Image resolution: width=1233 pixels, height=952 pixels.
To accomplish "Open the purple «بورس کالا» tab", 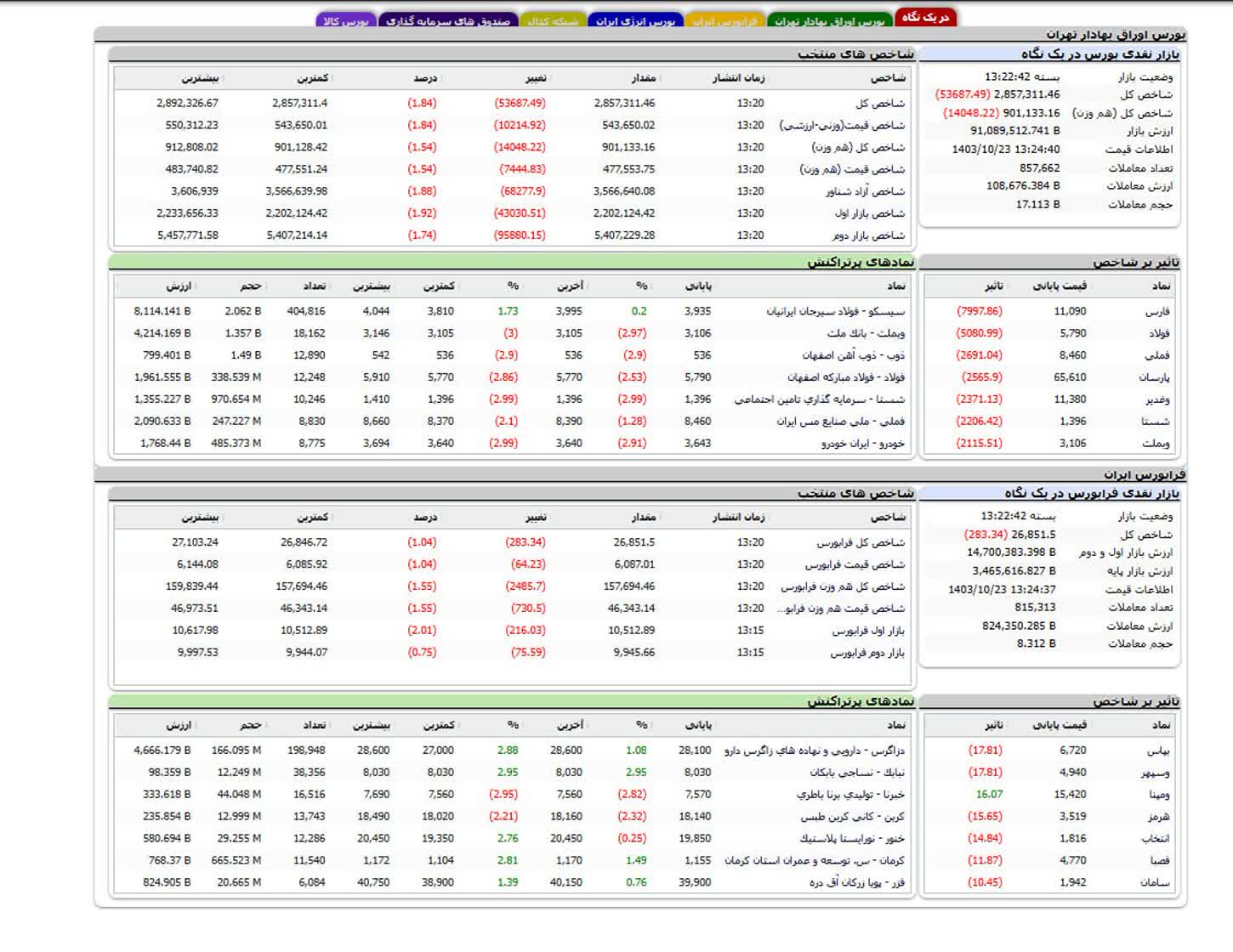I will click(x=346, y=20).
